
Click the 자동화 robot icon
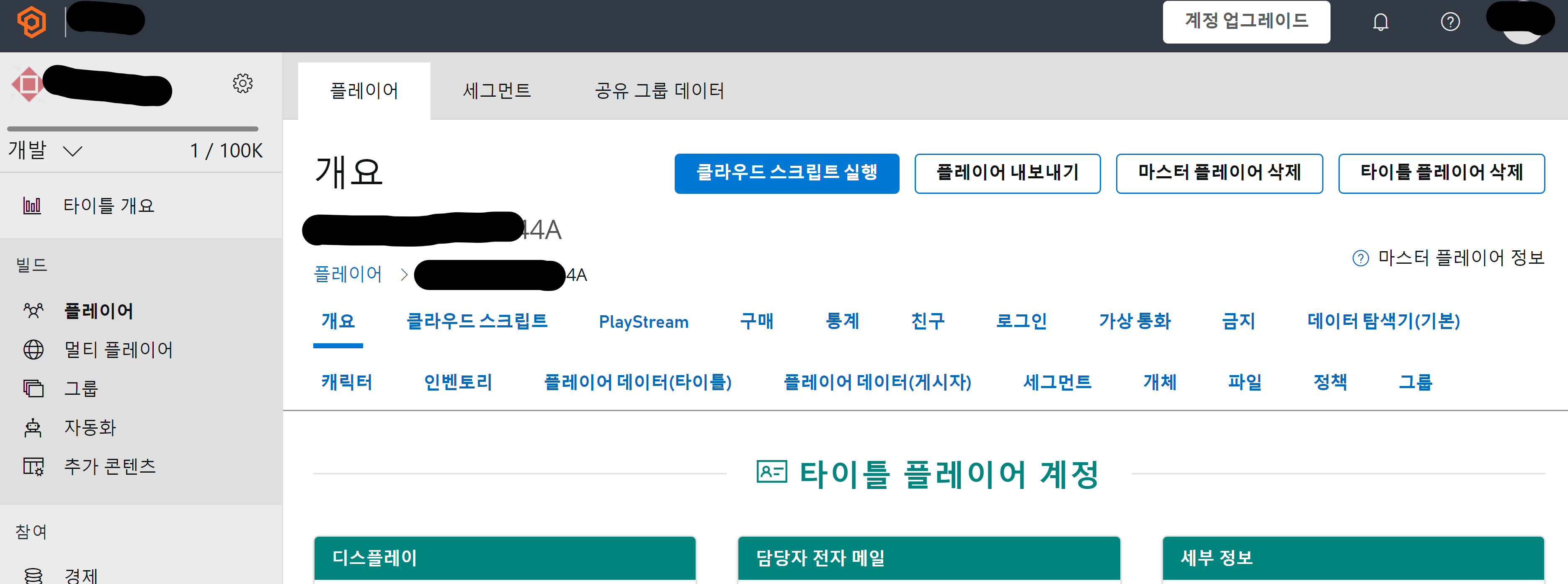[x=33, y=428]
